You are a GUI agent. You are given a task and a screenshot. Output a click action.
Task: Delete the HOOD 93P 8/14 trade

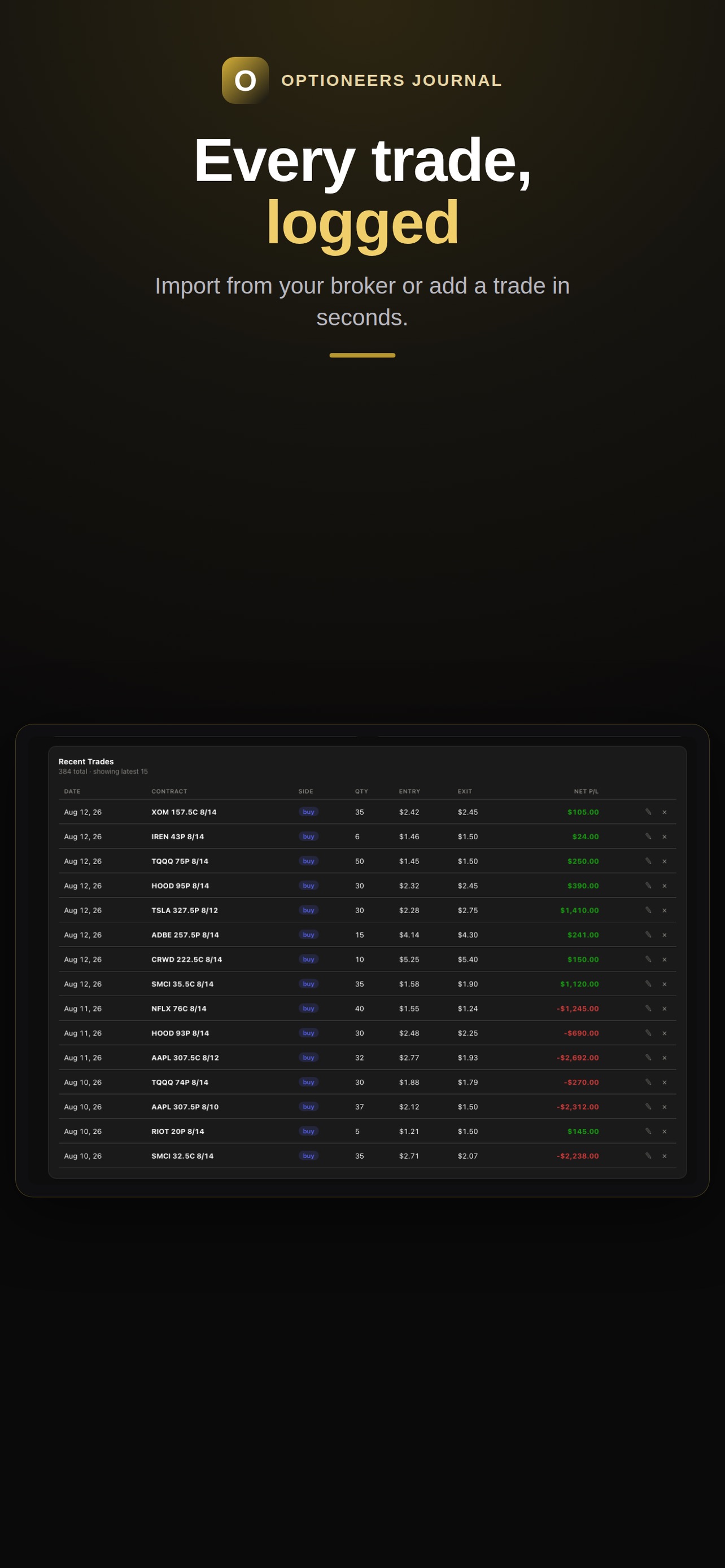[x=665, y=1033]
